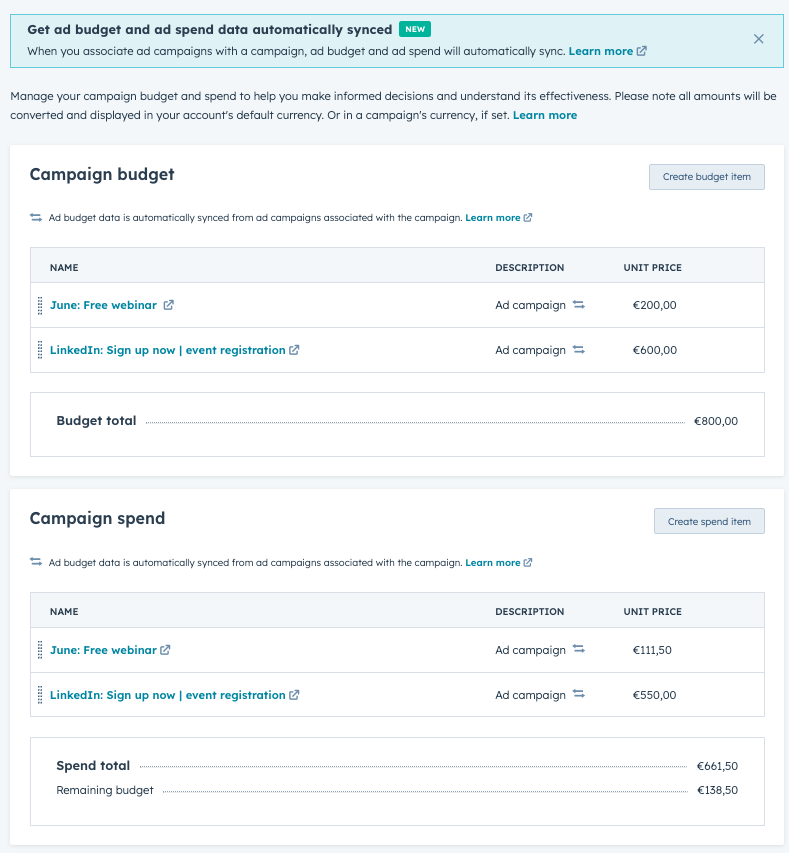Dismiss the ad budget sync banner
The height and width of the screenshot is (853, 789).
point(759,39)
